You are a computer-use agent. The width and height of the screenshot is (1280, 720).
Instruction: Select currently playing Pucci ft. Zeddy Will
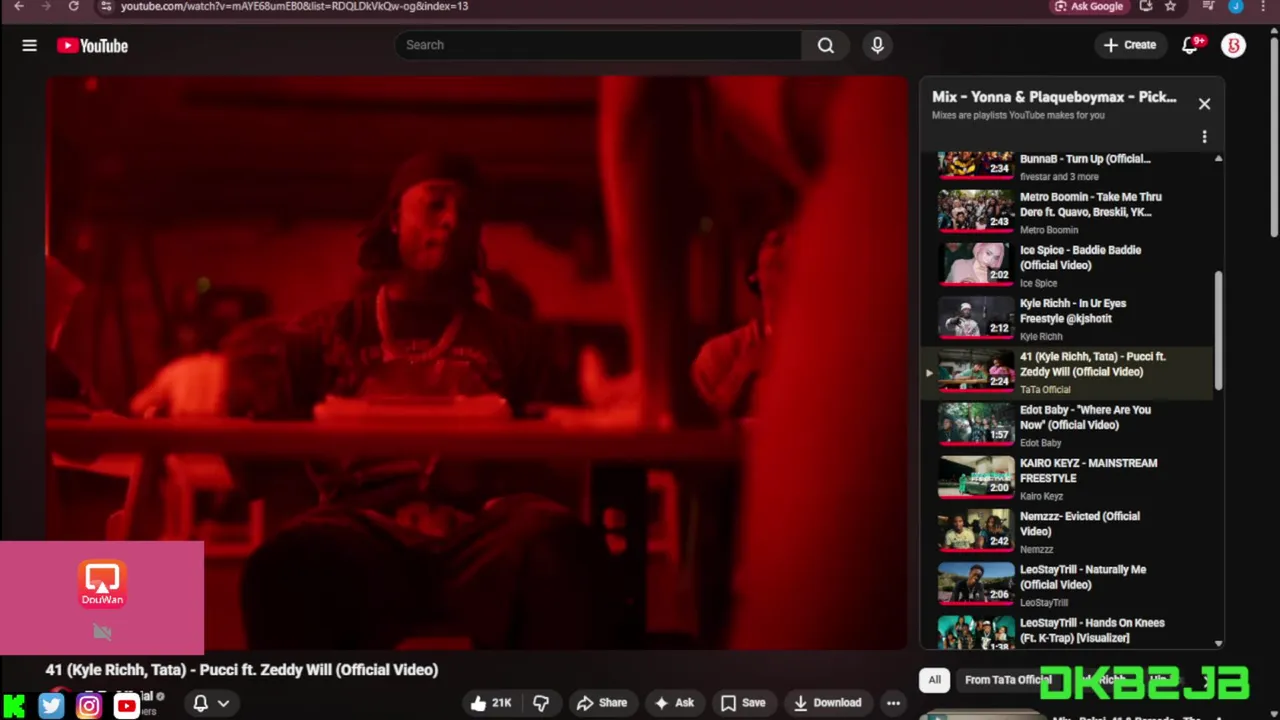point(1066,372)
